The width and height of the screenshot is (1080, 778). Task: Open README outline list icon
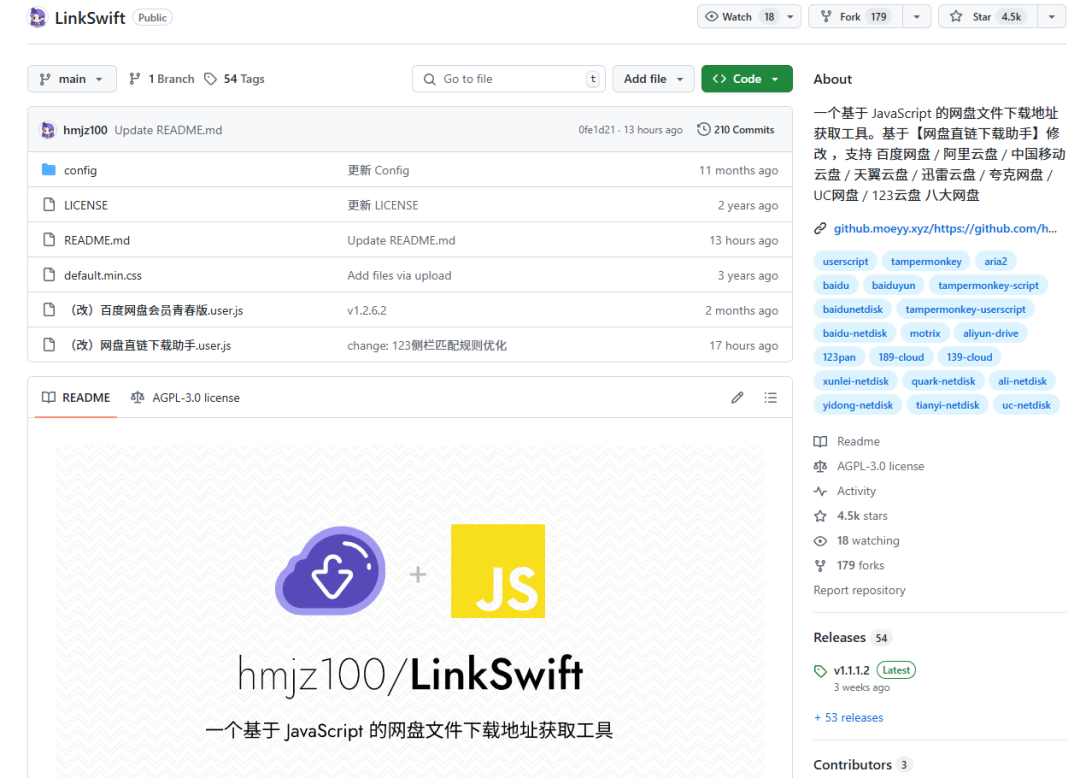[770, 397]
